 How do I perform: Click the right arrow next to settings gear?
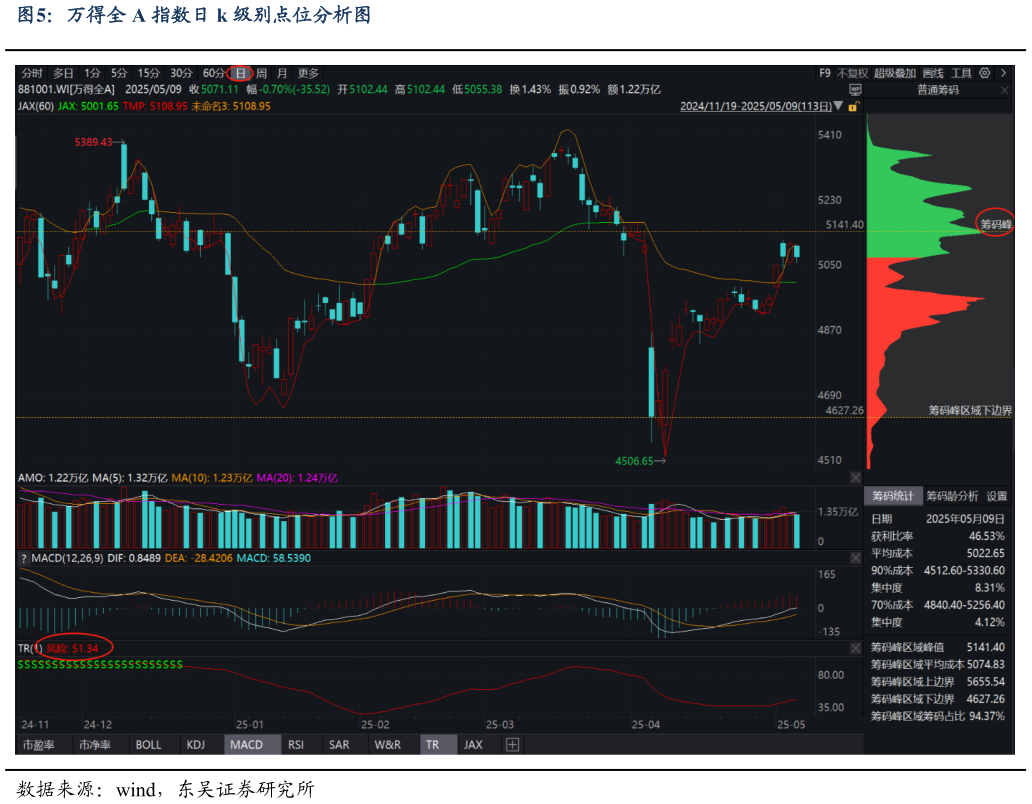tap(1002, 73)
